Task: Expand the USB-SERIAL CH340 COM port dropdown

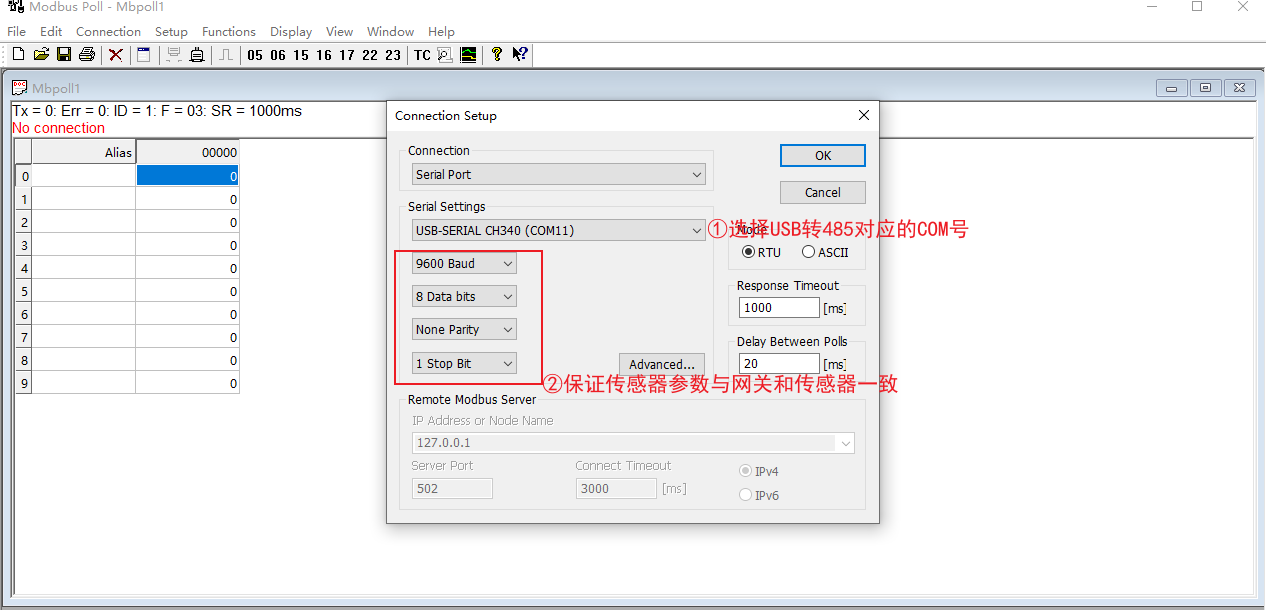Action: tap(558, 231)
